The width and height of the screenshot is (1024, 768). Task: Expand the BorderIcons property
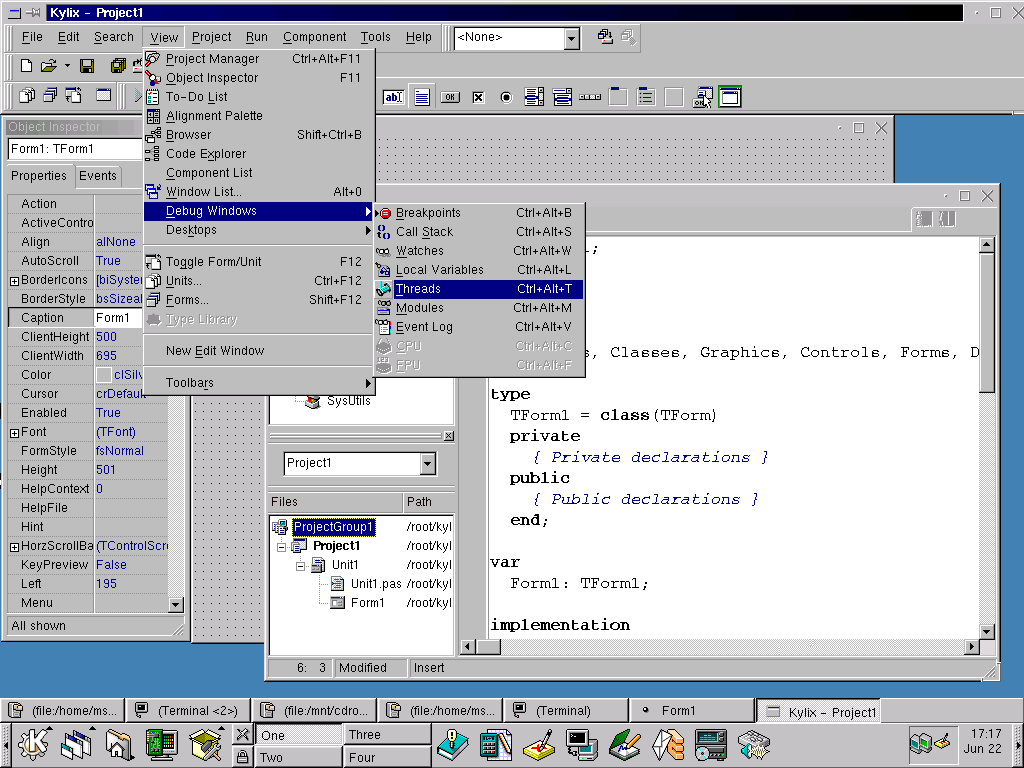point(14,281)
